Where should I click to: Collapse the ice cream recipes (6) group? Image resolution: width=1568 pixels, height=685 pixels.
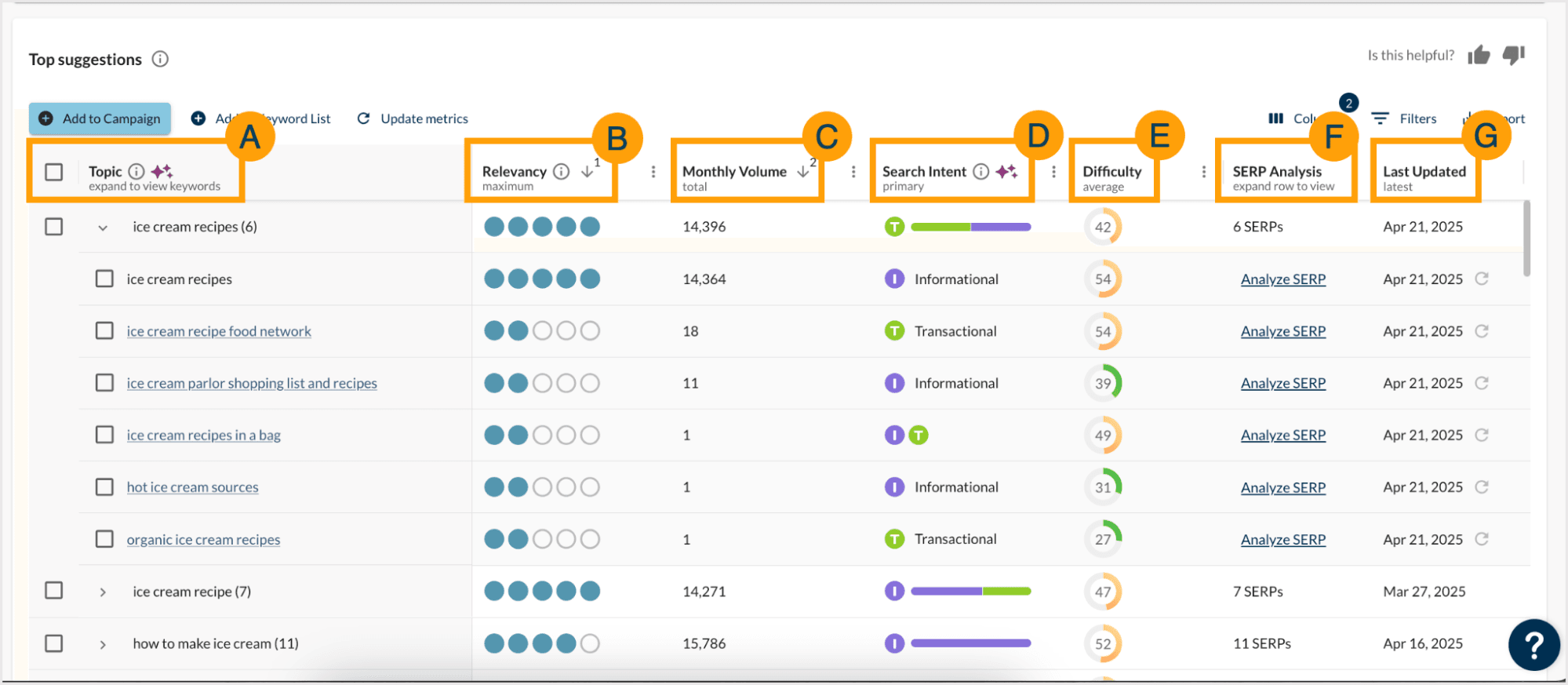coord(103,228)
